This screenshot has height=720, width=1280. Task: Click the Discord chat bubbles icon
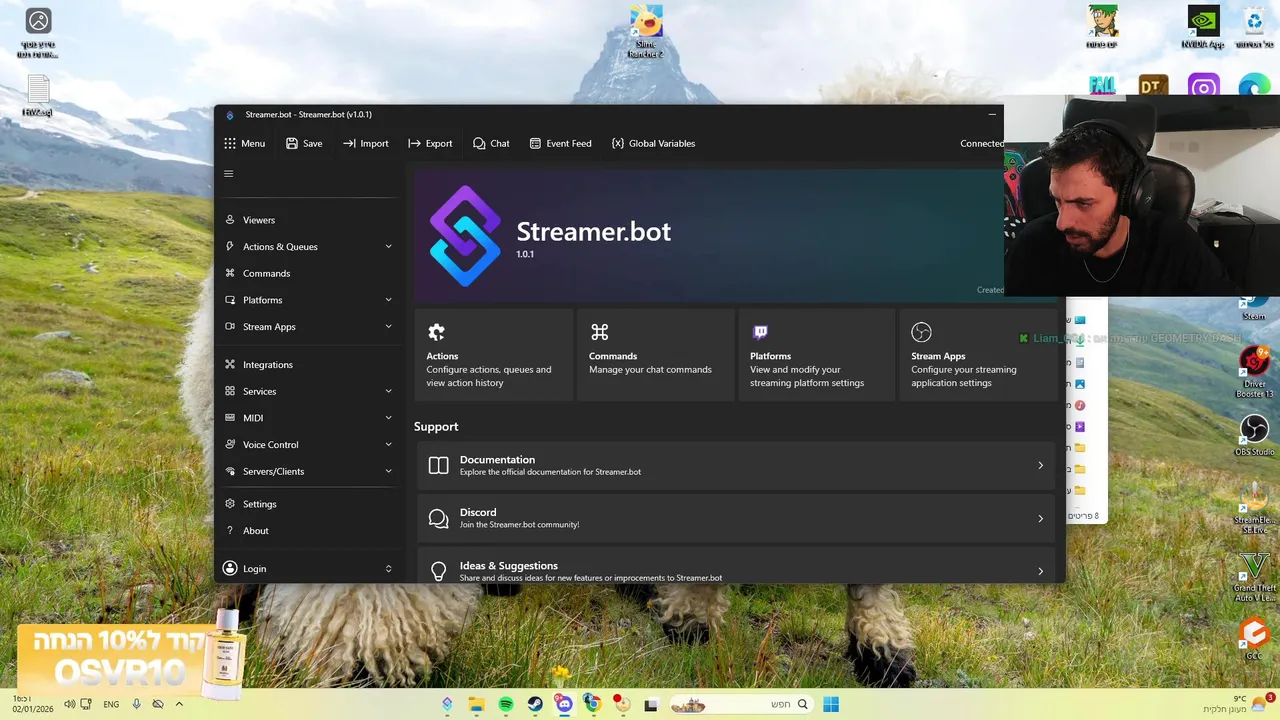tap(438, 518)
